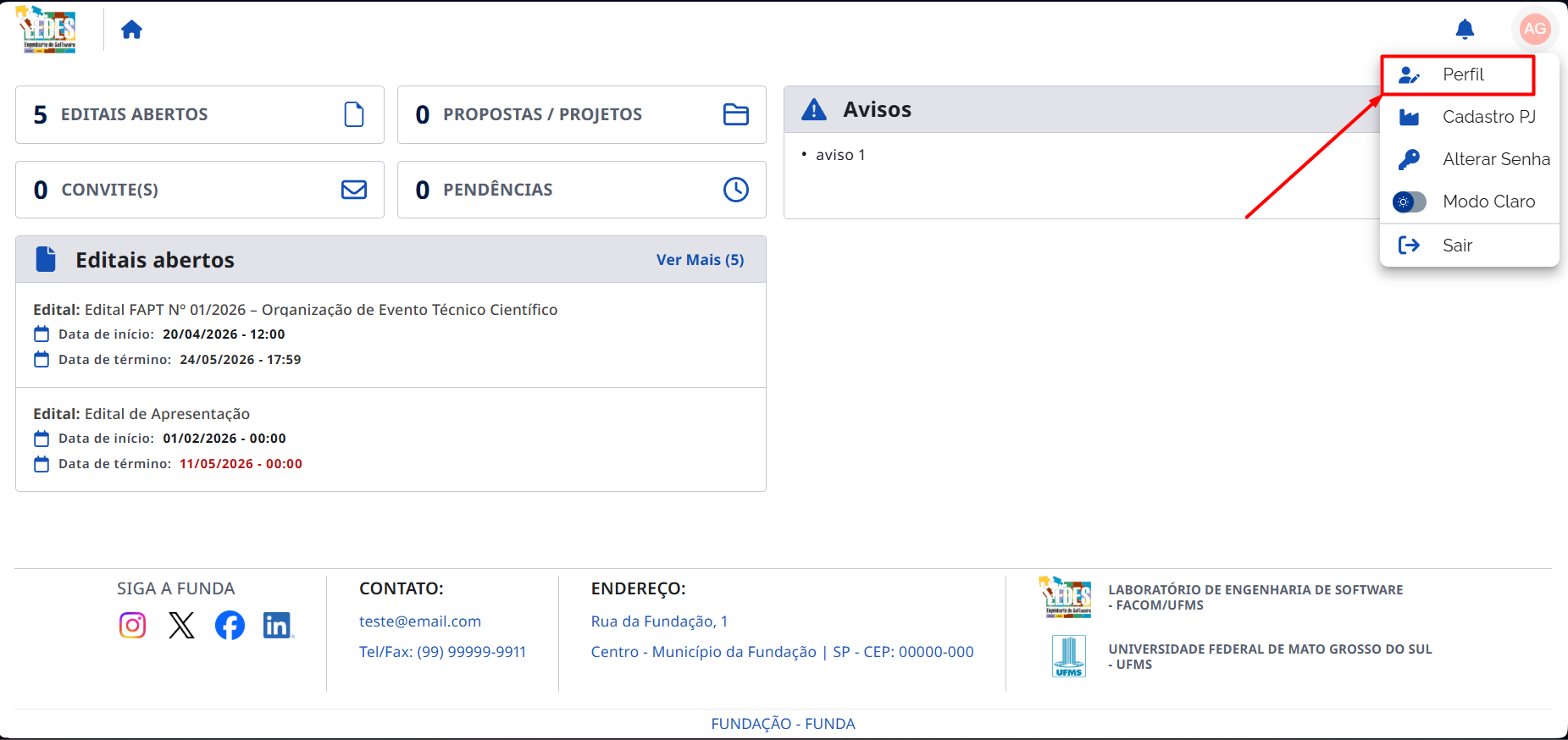The width and height of the screenshot is (1568, 740).
Task: Open the LinkedIn social icon
Action: (x=277, y=626)
